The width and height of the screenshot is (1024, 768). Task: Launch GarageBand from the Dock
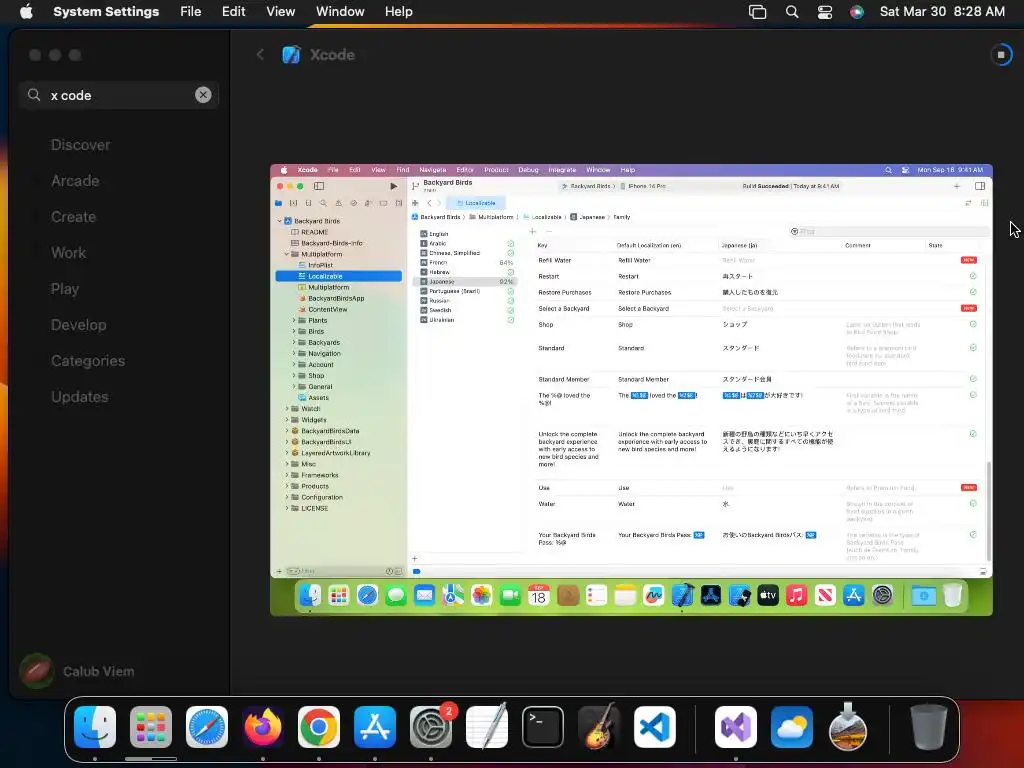(x=599, y=727)
